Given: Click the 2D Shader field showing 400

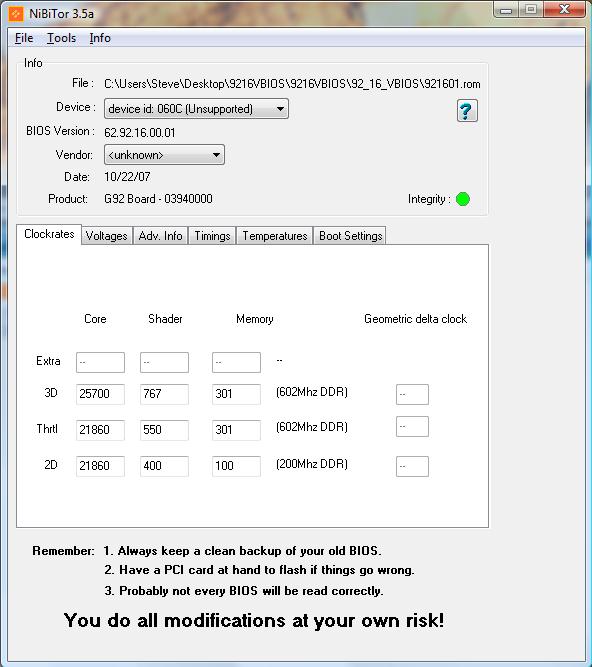Looking at the screenshot, I should coord(164,466).
